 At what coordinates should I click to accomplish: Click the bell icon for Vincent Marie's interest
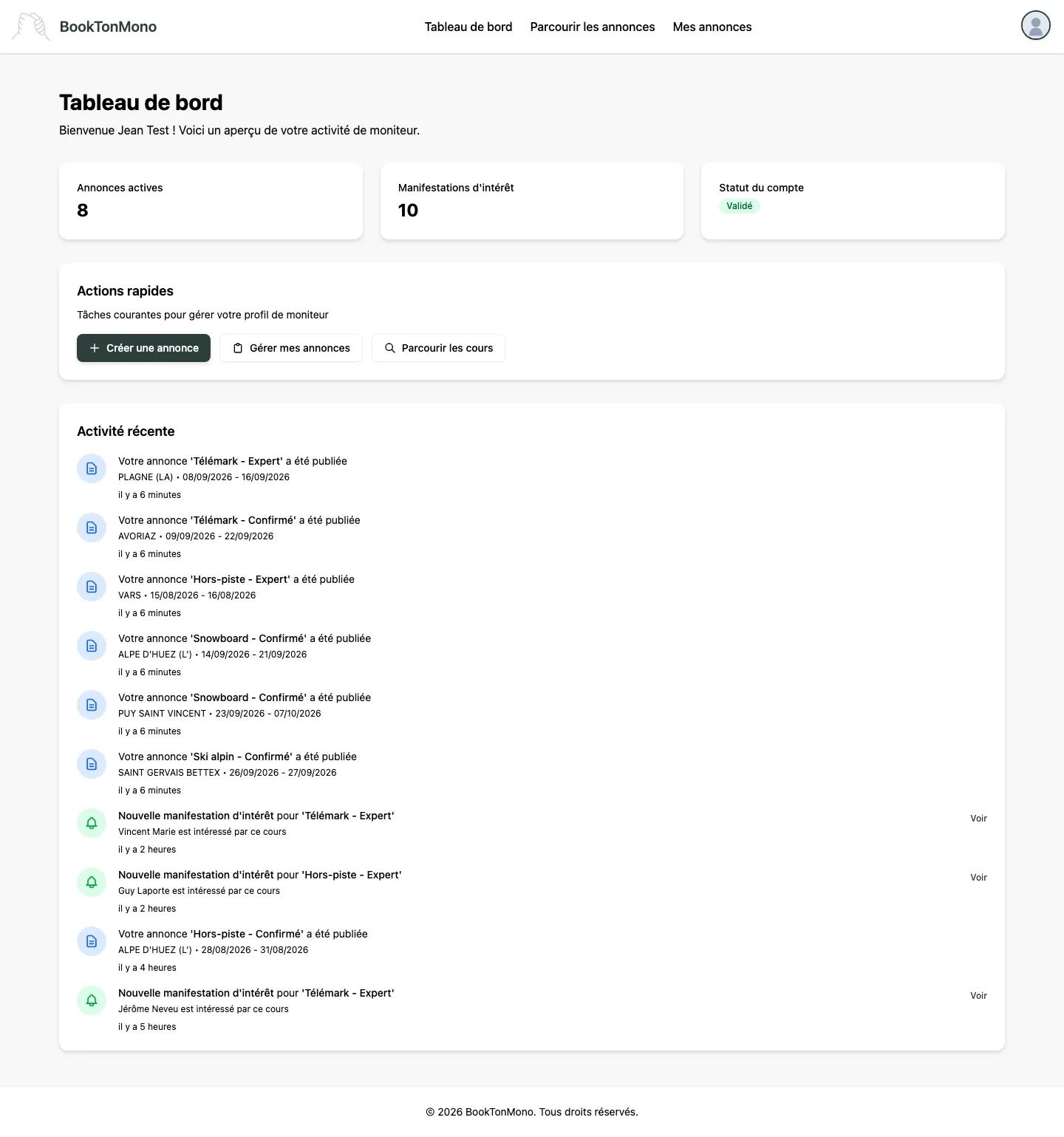(92, 823)
